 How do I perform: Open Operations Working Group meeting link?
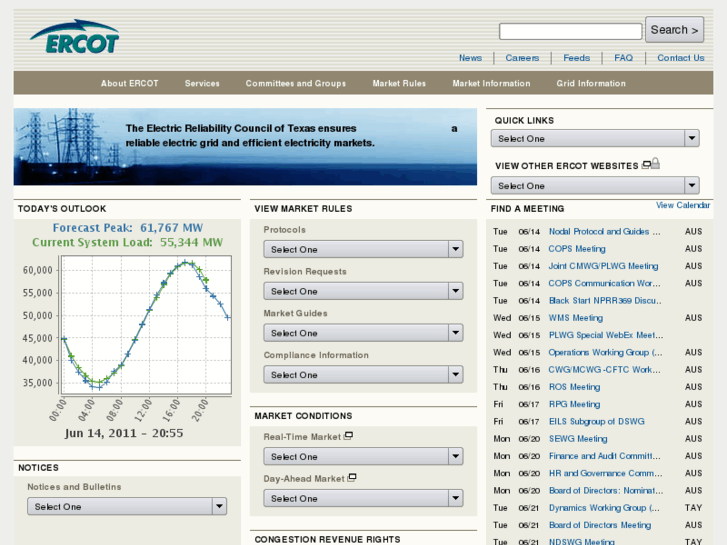point(606,352)
